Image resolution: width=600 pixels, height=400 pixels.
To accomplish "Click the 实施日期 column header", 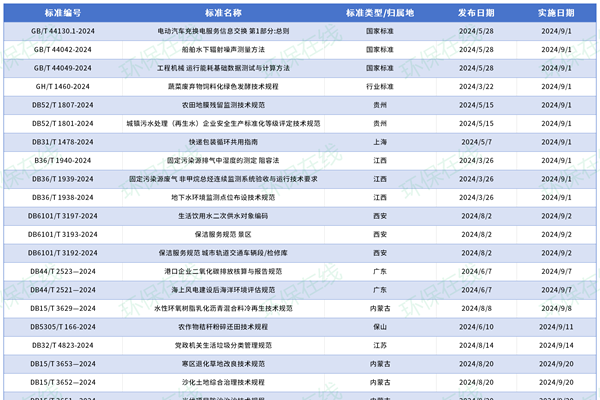I will (556, 13).
